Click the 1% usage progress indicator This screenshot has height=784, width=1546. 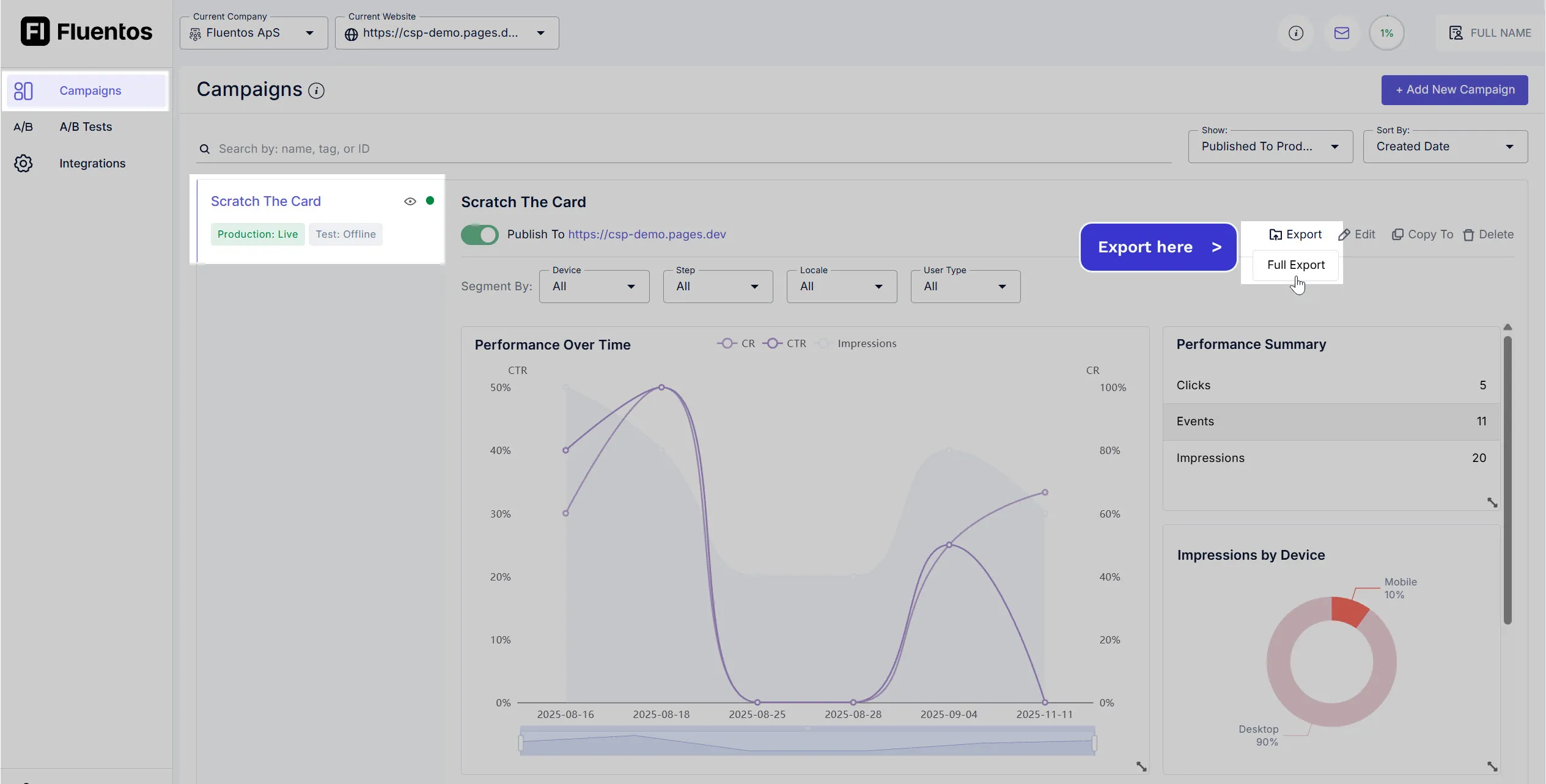click(1386, 32)
